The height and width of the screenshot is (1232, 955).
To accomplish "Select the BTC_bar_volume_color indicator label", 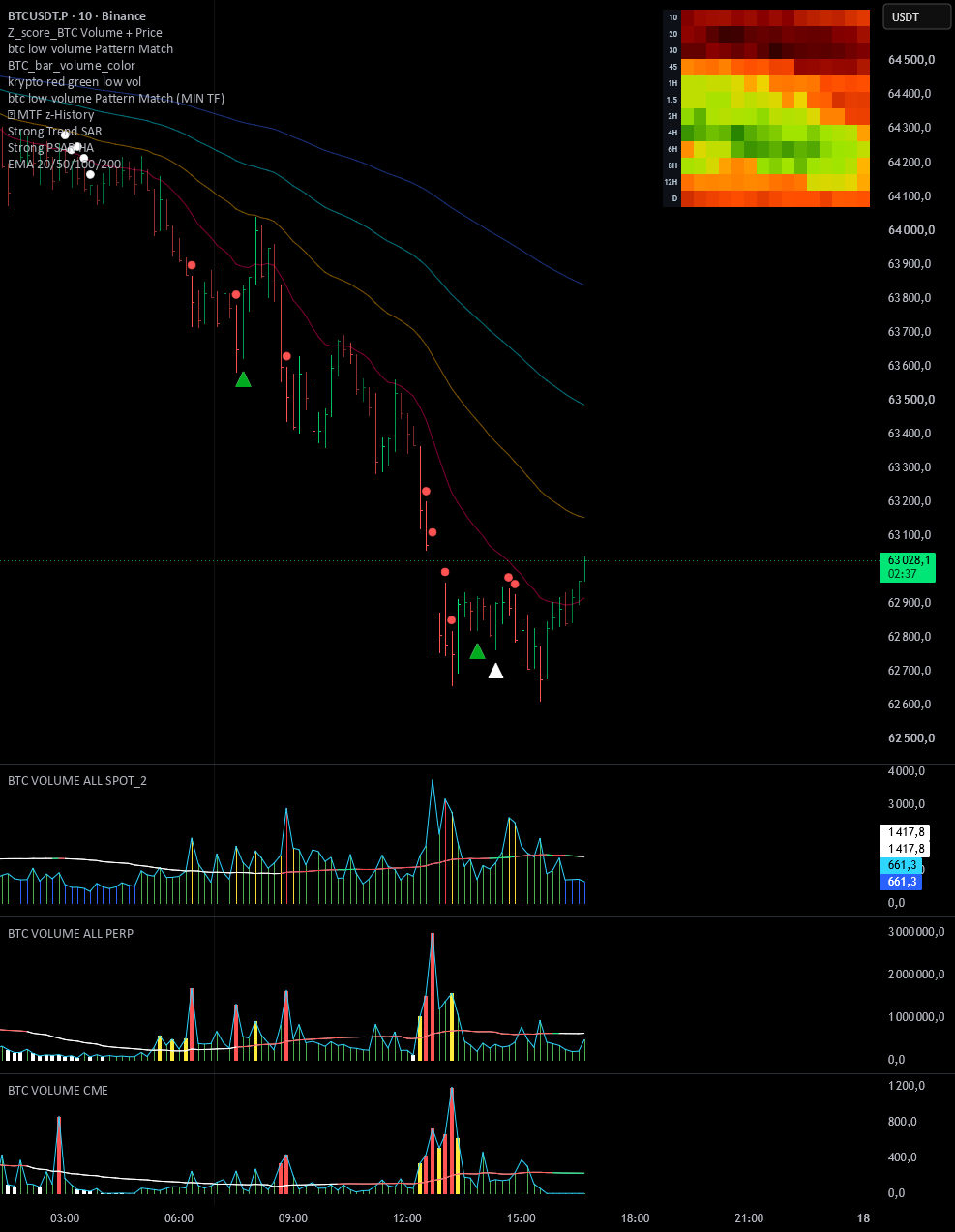I will coord(72,65).
